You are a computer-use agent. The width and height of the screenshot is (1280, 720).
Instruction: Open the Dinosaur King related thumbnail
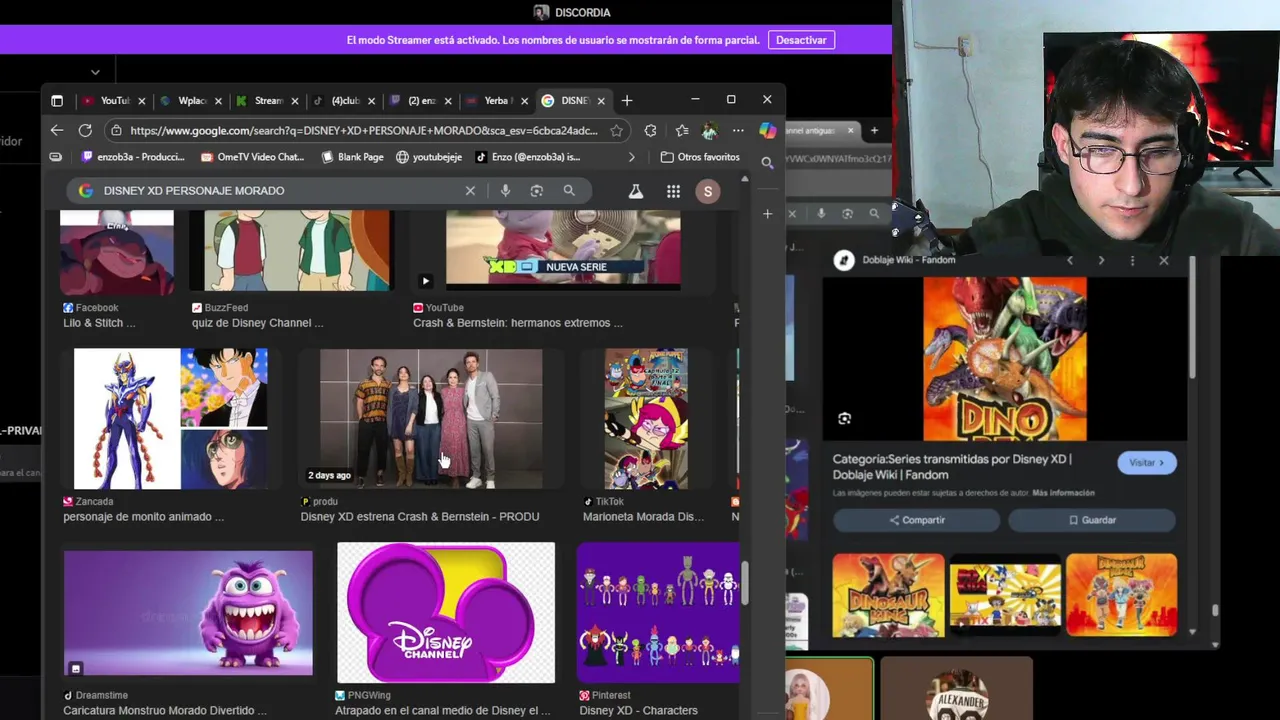tap(888, 595)
